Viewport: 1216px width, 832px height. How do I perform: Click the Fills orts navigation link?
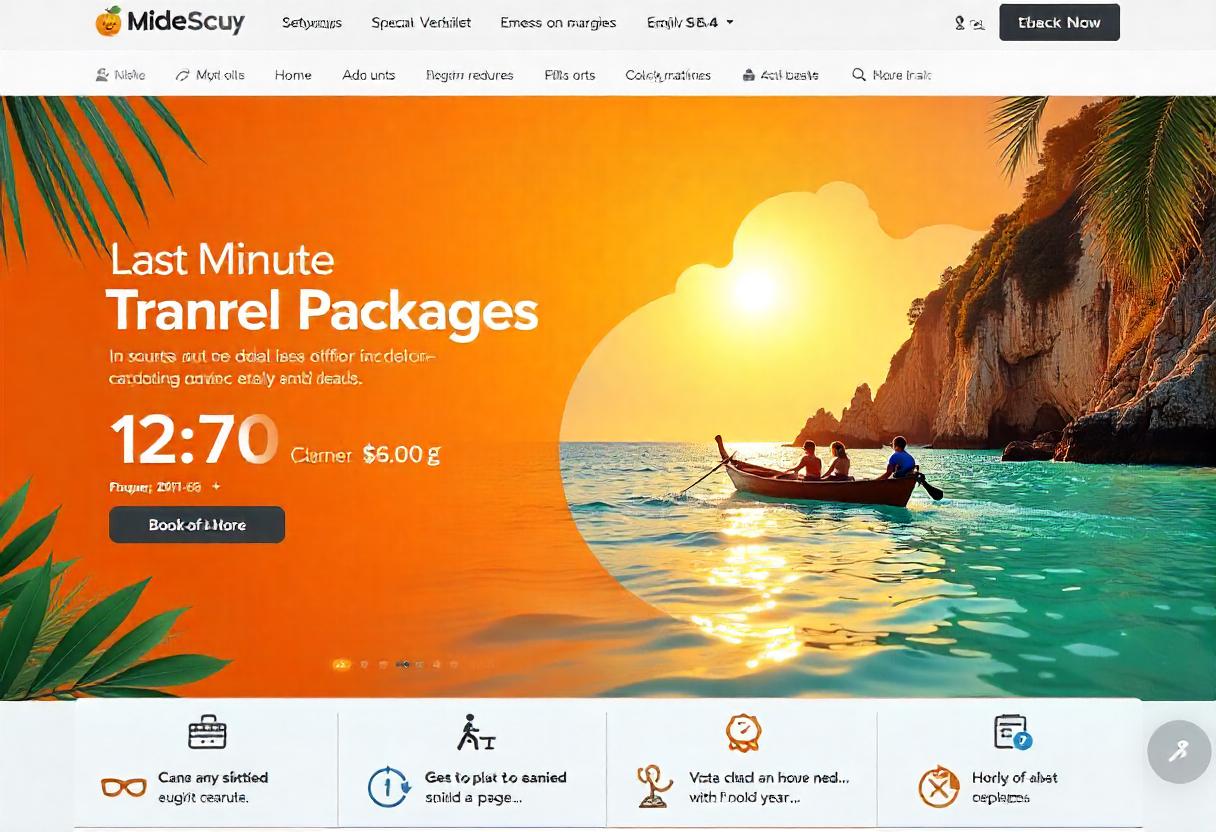[570, 75]
